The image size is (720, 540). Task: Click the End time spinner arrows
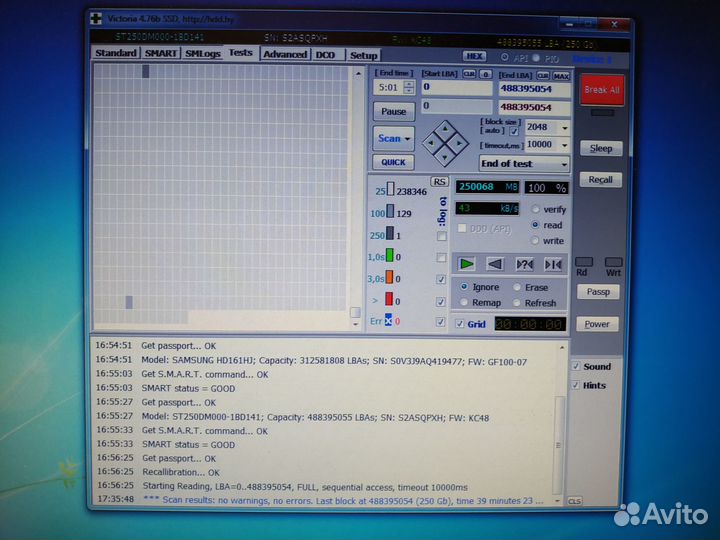[x=408, y=87]
